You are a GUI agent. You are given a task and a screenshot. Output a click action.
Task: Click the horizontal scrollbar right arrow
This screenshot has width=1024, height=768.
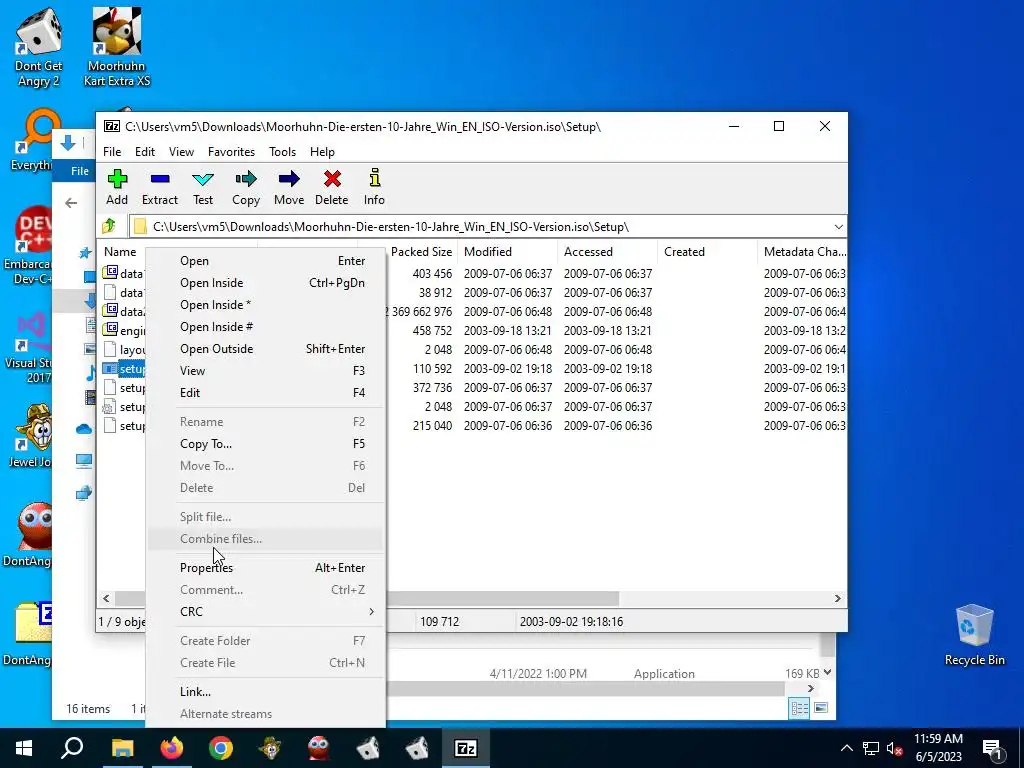click(x=837, y=598)
